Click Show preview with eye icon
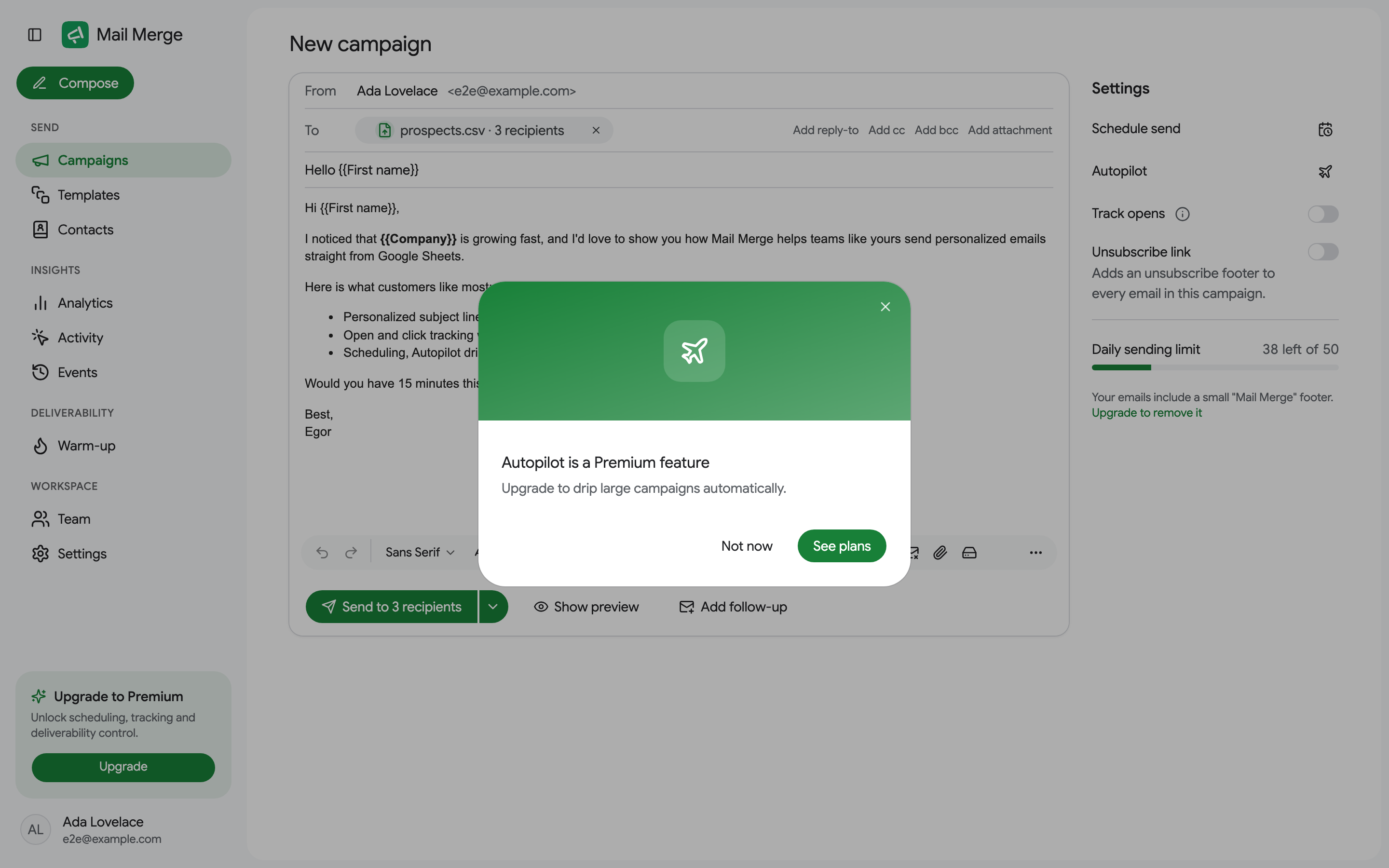The height and width of the screenshot is (868, 1389). 586,607
